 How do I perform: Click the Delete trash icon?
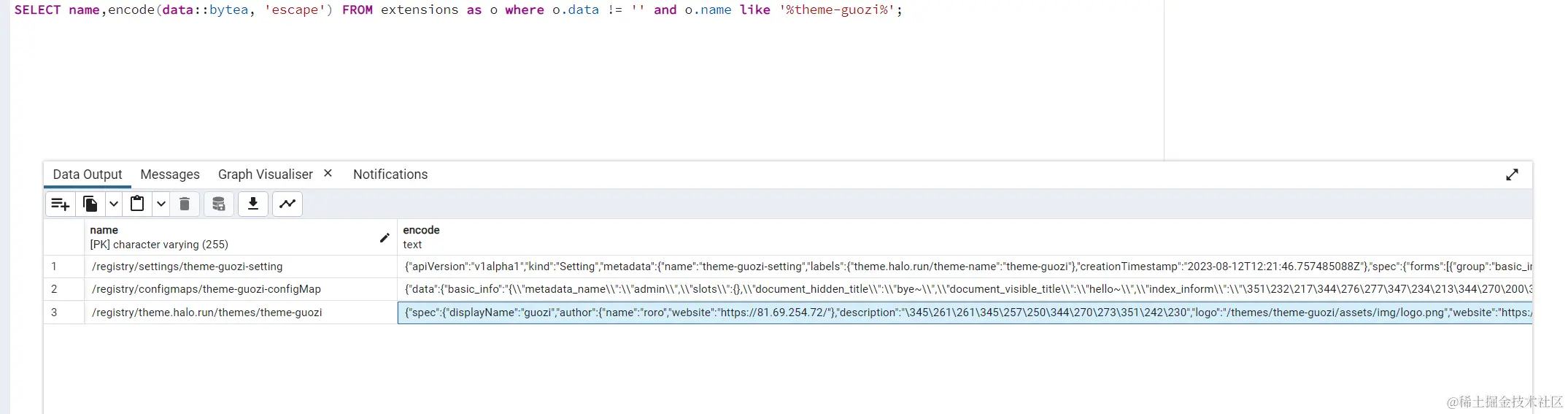click(x=185, y=204)
